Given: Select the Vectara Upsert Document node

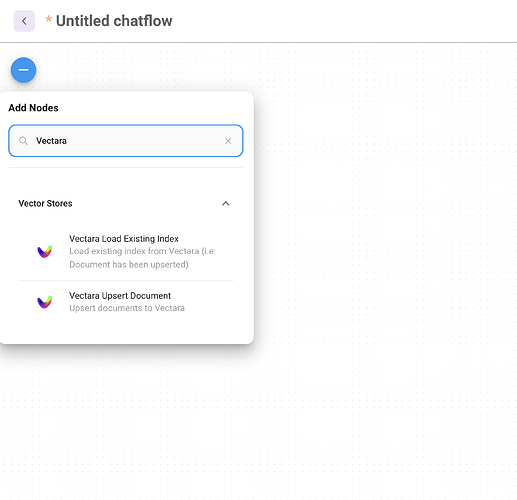Looking at the screenshot, I should [x=126, y=302].
